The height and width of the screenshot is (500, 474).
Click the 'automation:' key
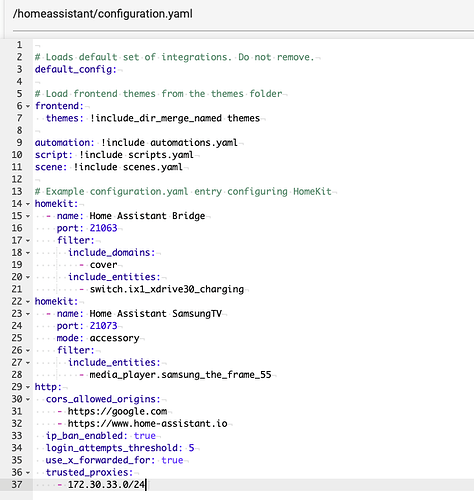(65, 143)
